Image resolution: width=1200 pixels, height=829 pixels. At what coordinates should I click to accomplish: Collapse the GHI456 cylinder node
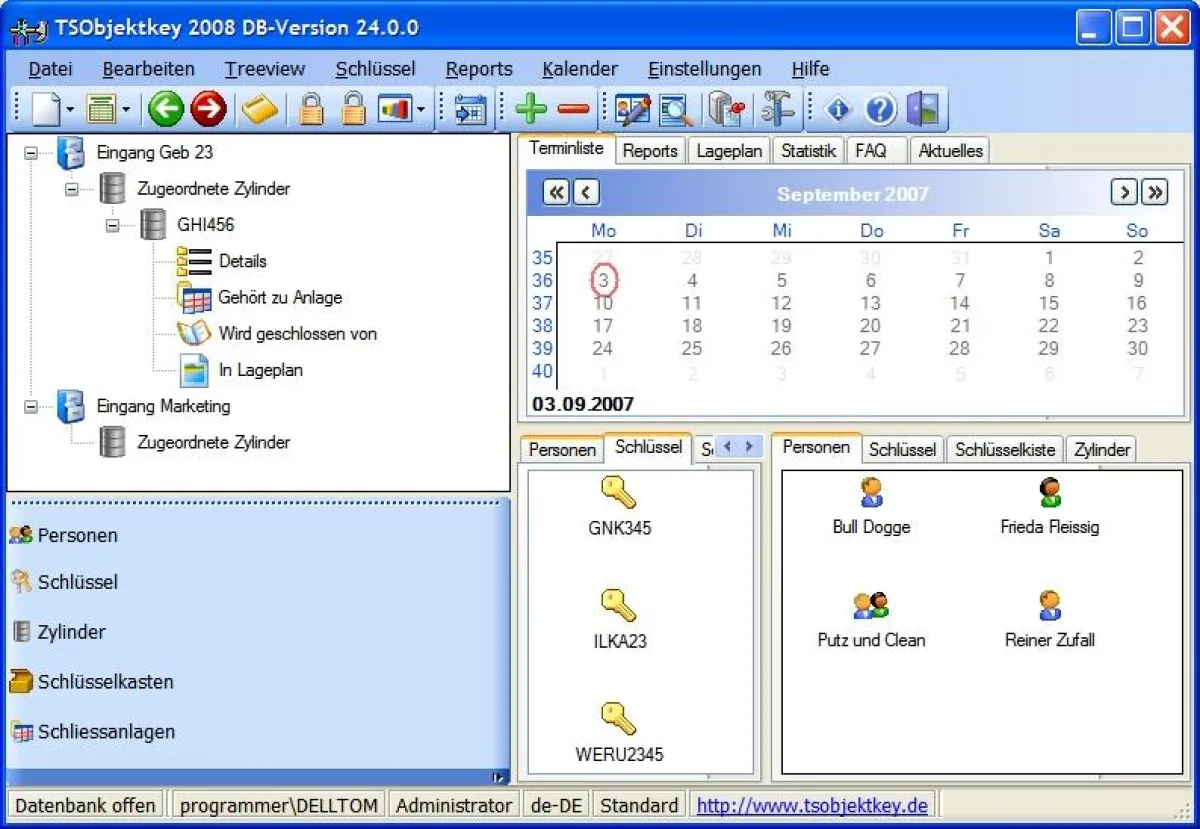point(112,225)
